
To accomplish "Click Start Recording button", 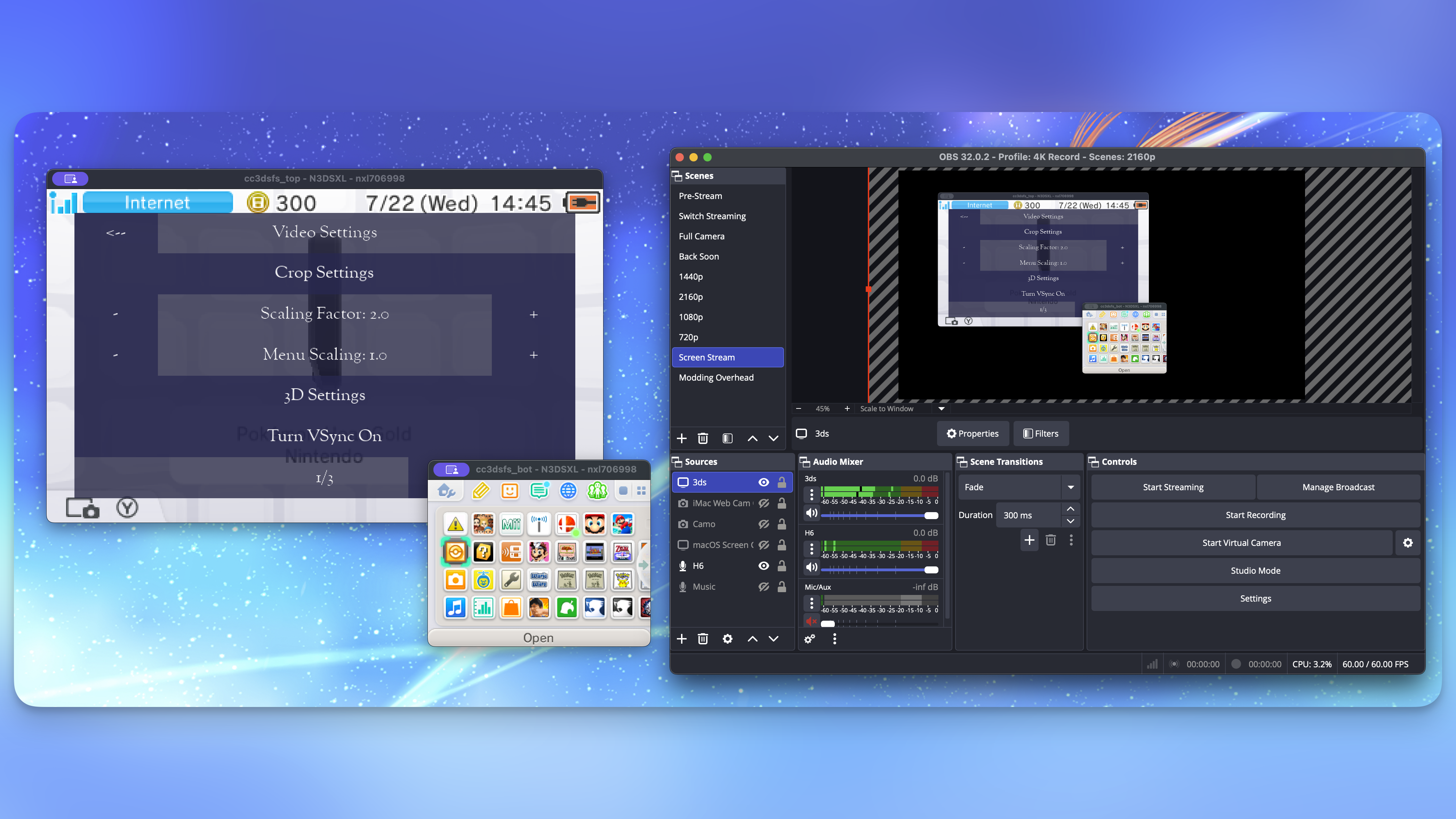I will 1255,515.
